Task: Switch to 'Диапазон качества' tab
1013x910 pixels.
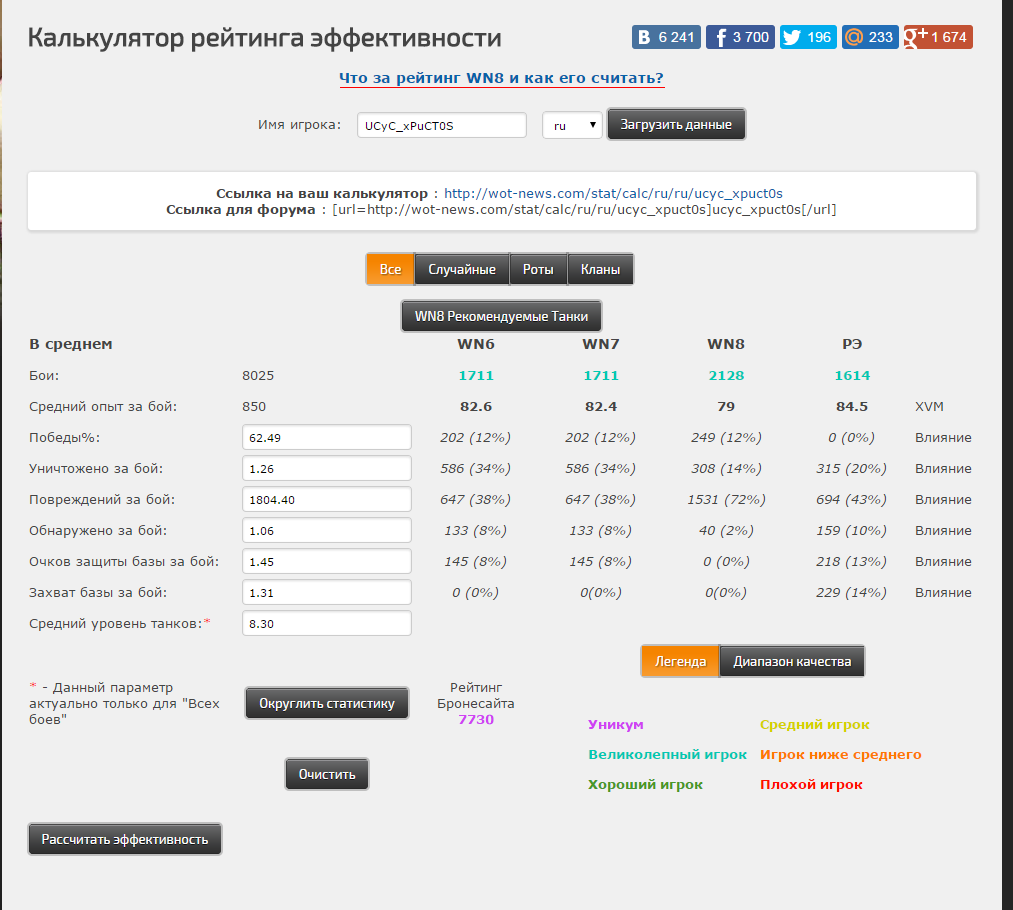Action: pyautogui.click(x=792, y=661)
